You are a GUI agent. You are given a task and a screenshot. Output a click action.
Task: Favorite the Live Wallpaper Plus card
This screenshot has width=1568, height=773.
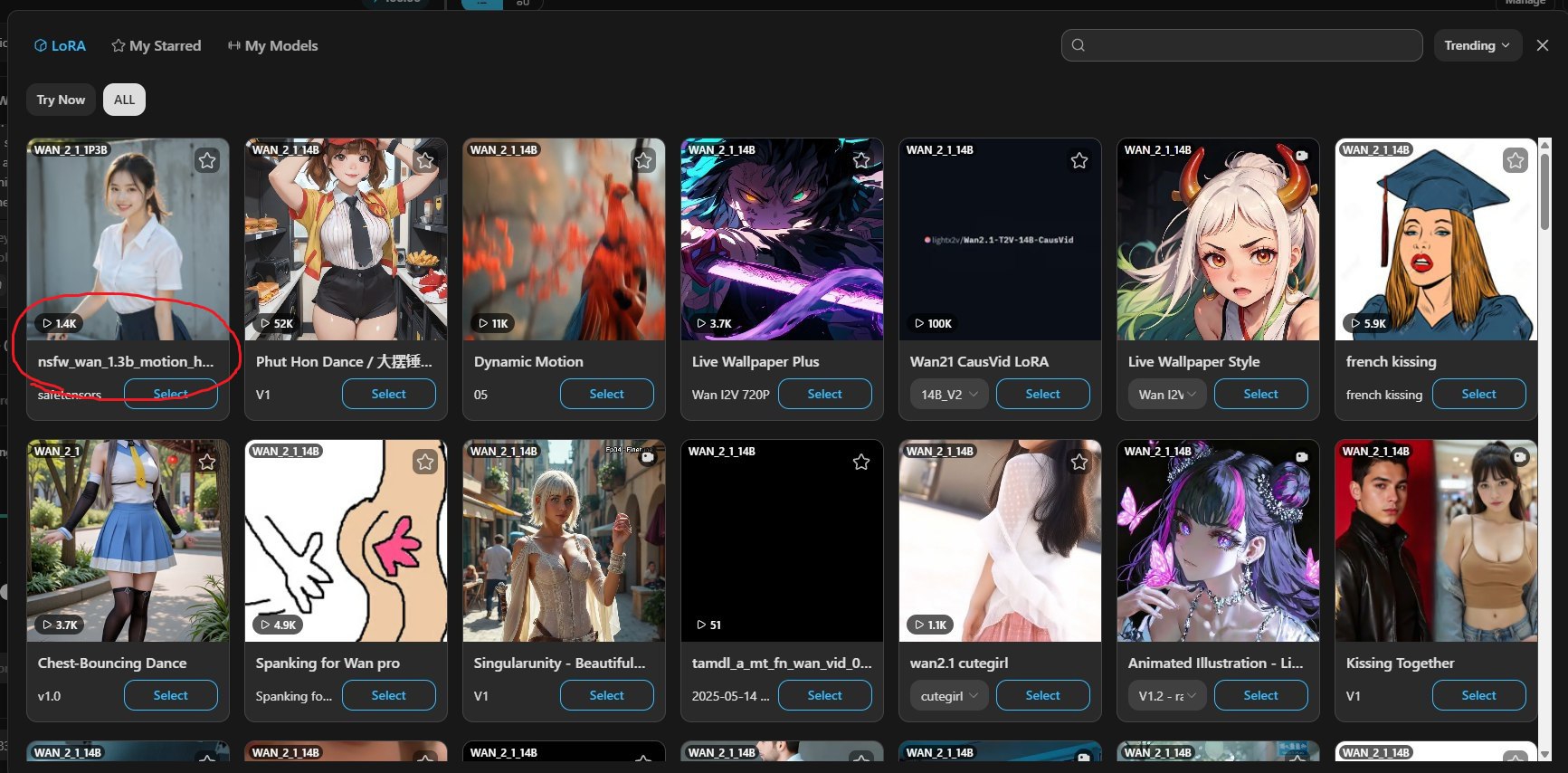click(861, 161)
